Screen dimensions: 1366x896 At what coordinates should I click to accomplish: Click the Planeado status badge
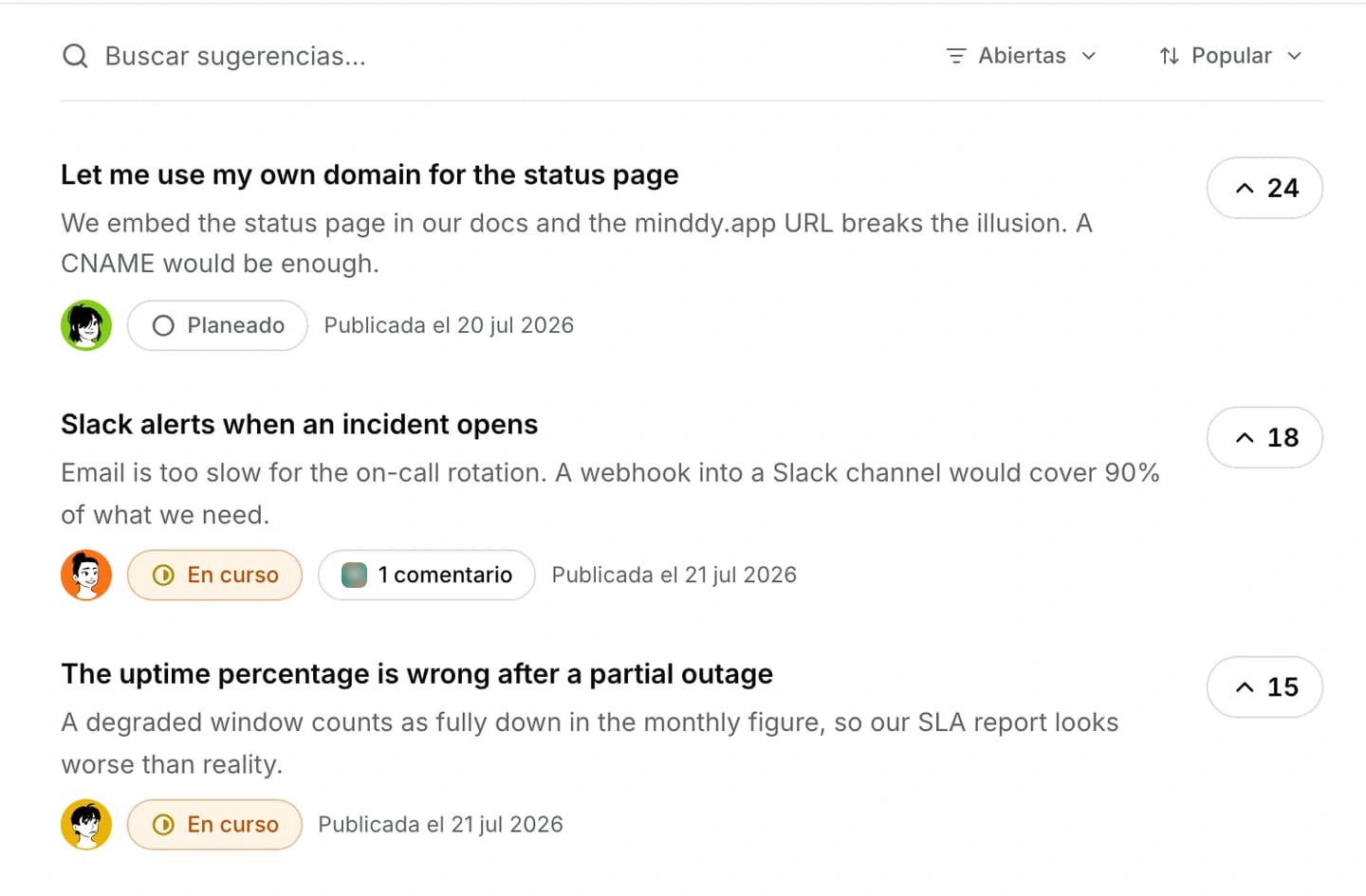pyautogui.click(x=217, y=325)
